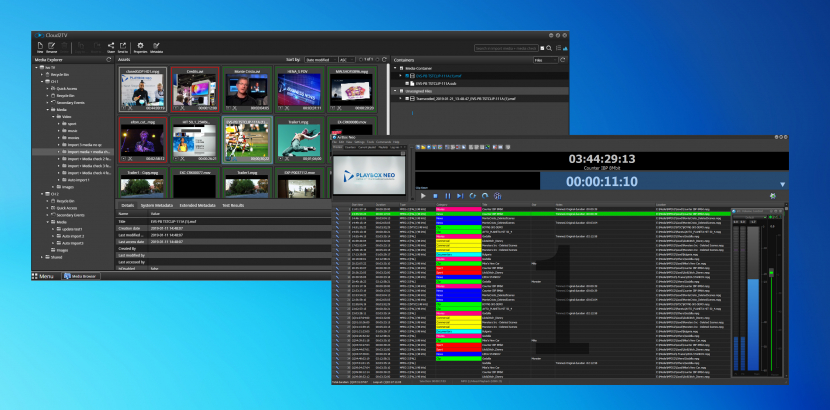This screenshot has height=410, width=830.
Task: Collapse Media Container in Containers panel
Action: (394, 69)
